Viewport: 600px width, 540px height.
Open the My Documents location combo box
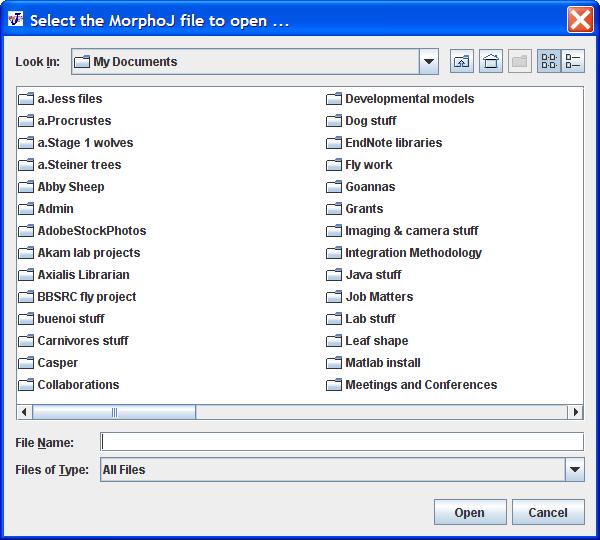pyautogui.click(x=245, y=61)
